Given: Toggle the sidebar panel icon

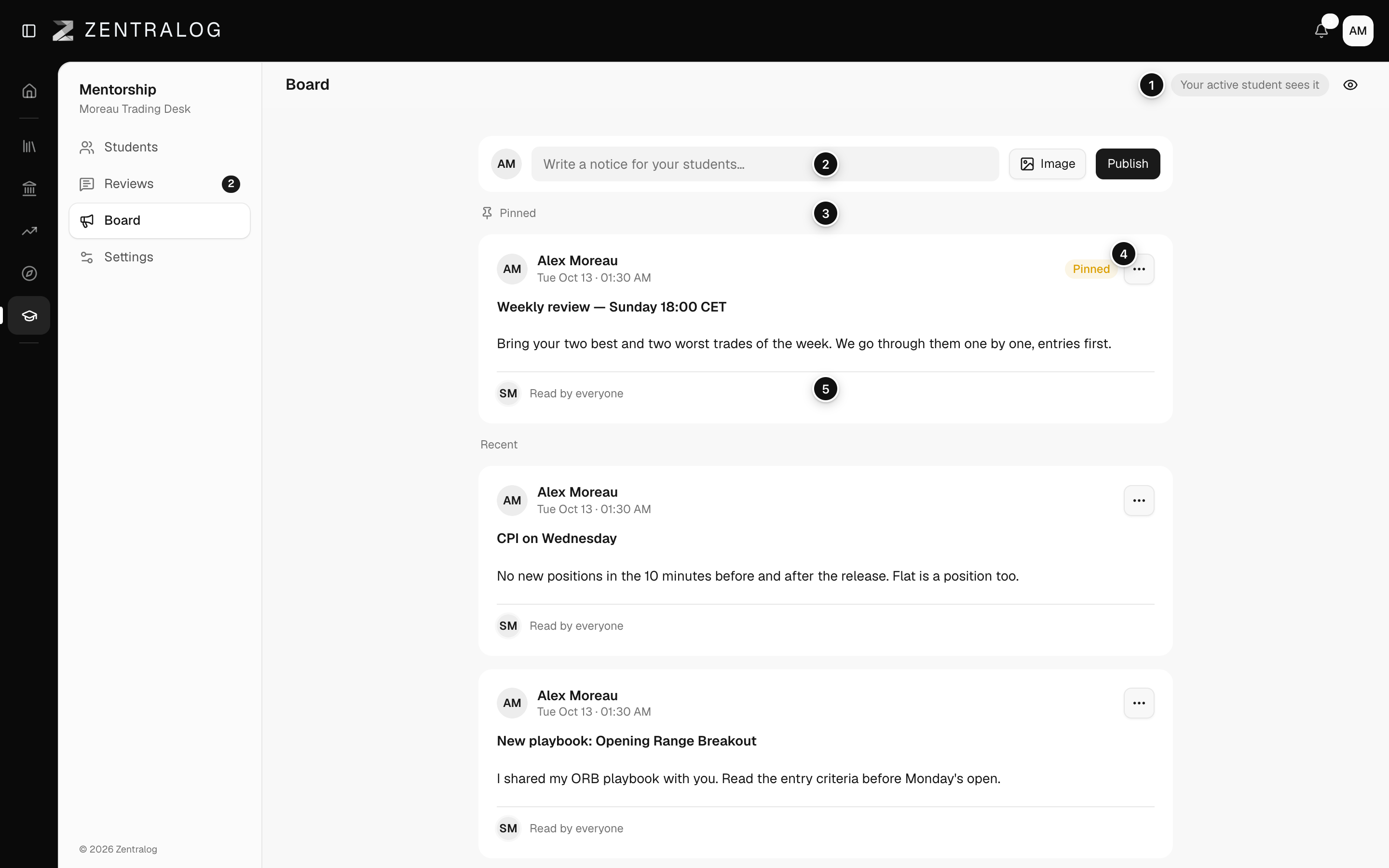Looking at the screenshot, I should tap(29, 30).
